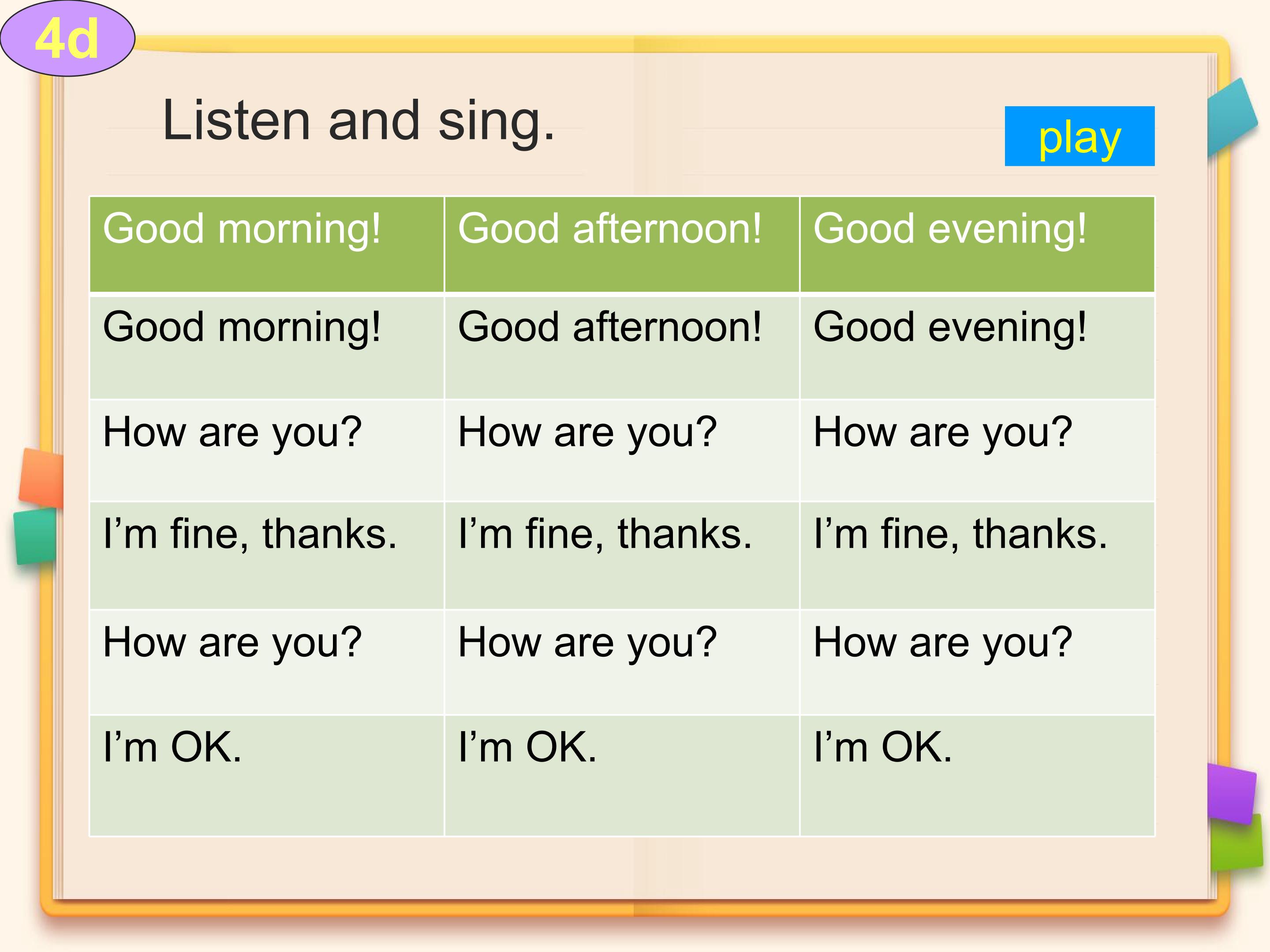Select the purple 4d badge
1270x952 pixels.
(x=67, y=38)
